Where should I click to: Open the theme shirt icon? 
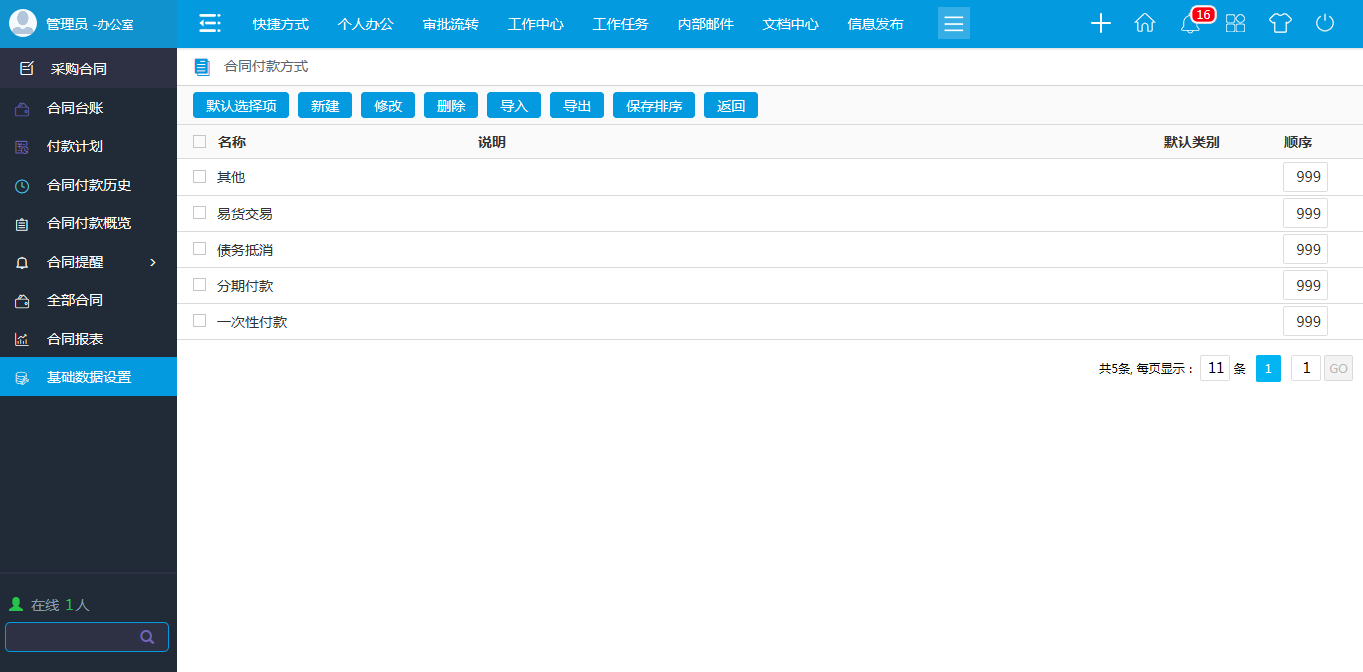click(1280, 23)
